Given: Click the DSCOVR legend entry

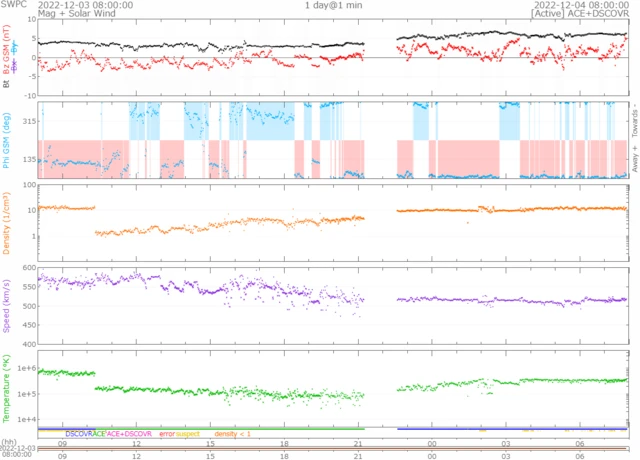Looking at the screenshot, I should [78, 435].
